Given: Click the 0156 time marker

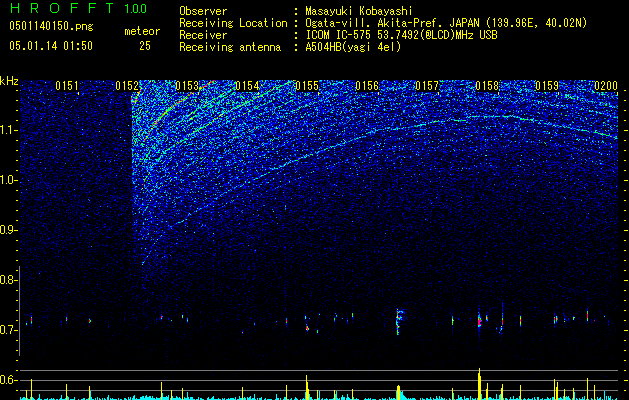Looking at the screenshot, I should pyautogui.click(x=367, y=86).
